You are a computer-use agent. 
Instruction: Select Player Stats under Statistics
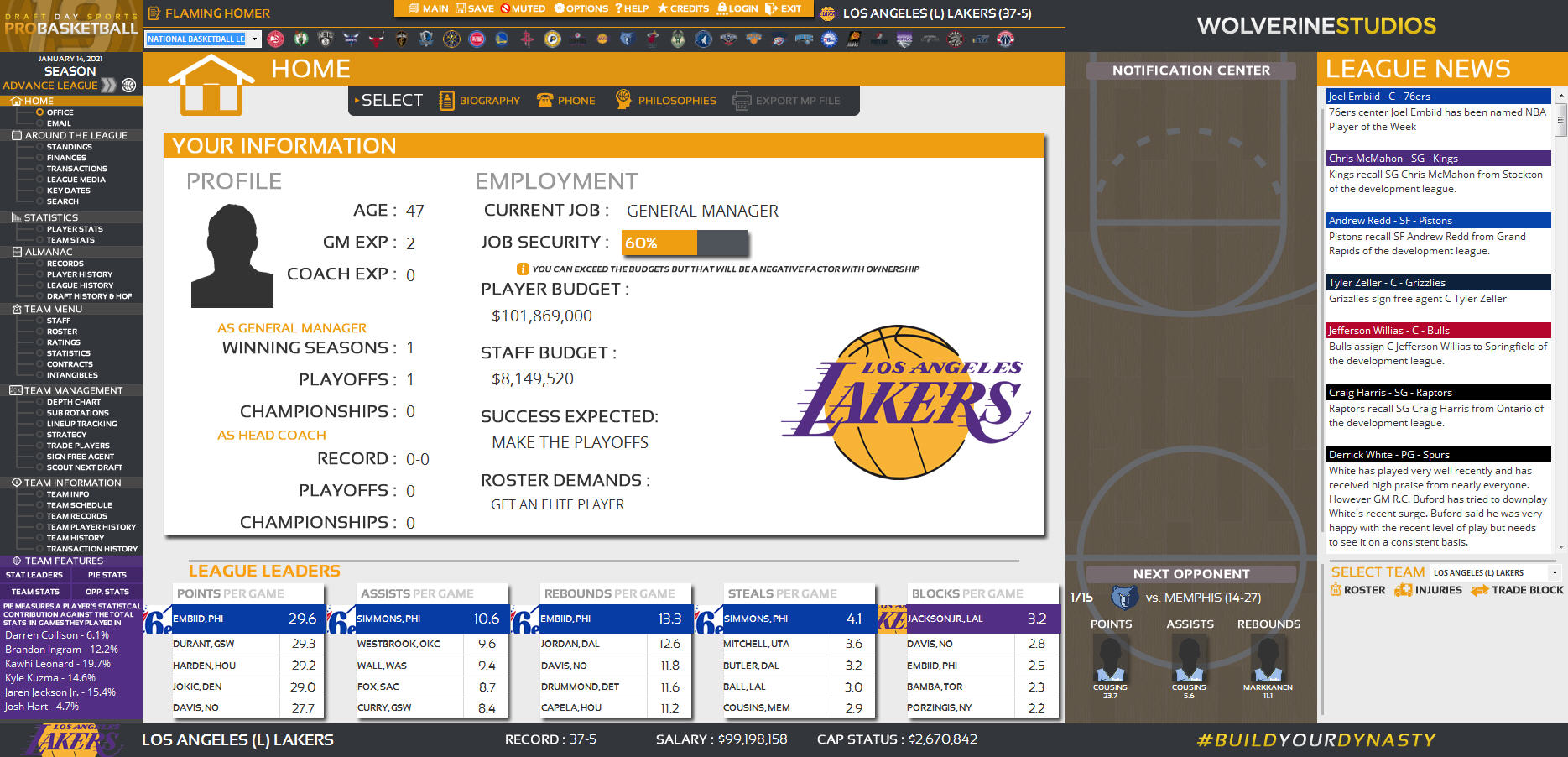tap(75, 229)
